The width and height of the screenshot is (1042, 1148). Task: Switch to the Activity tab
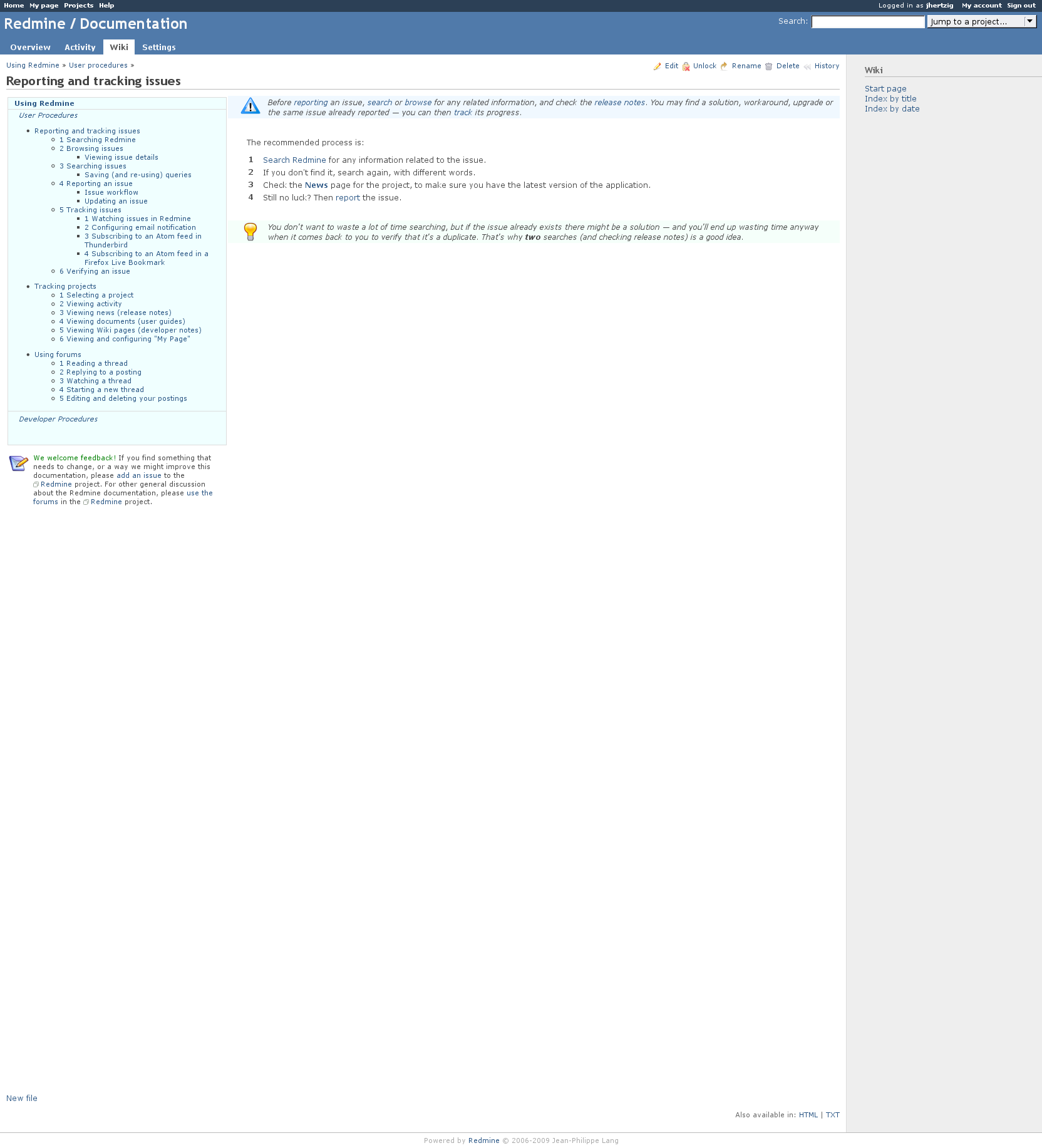click(x=80, y=47)
